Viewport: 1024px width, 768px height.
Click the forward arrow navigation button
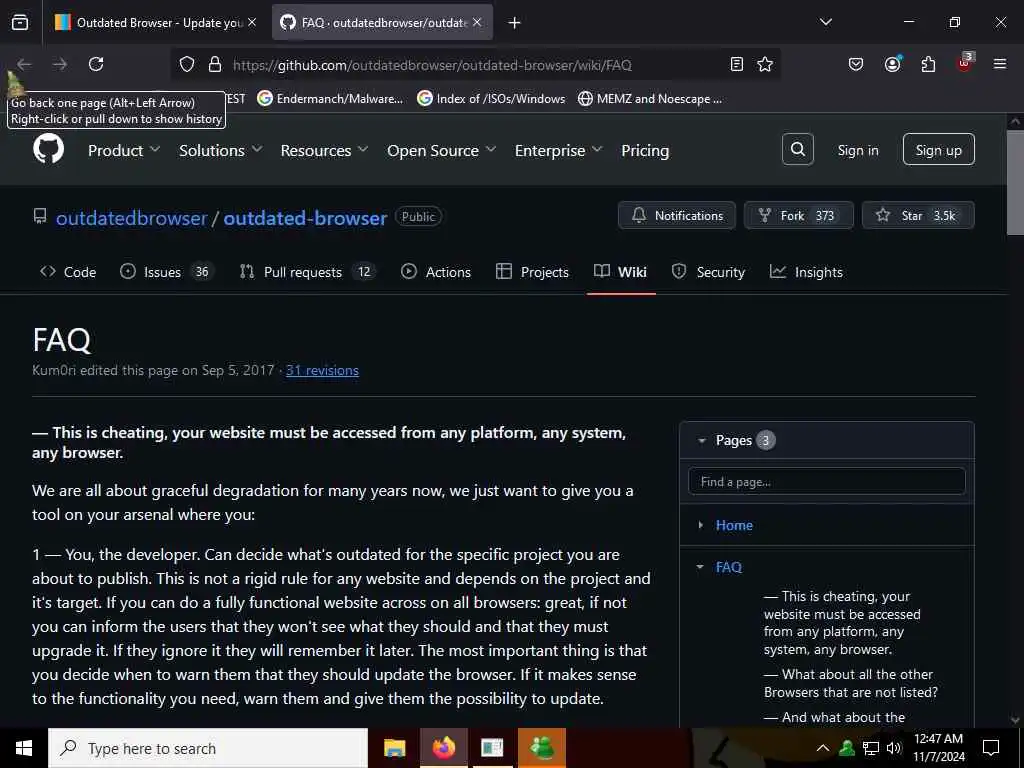[59, 64]
